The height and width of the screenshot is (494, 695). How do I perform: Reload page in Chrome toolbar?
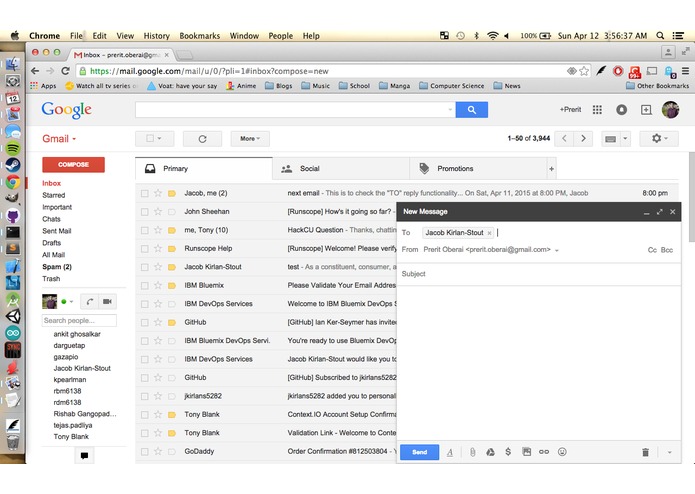click(65, 71)
